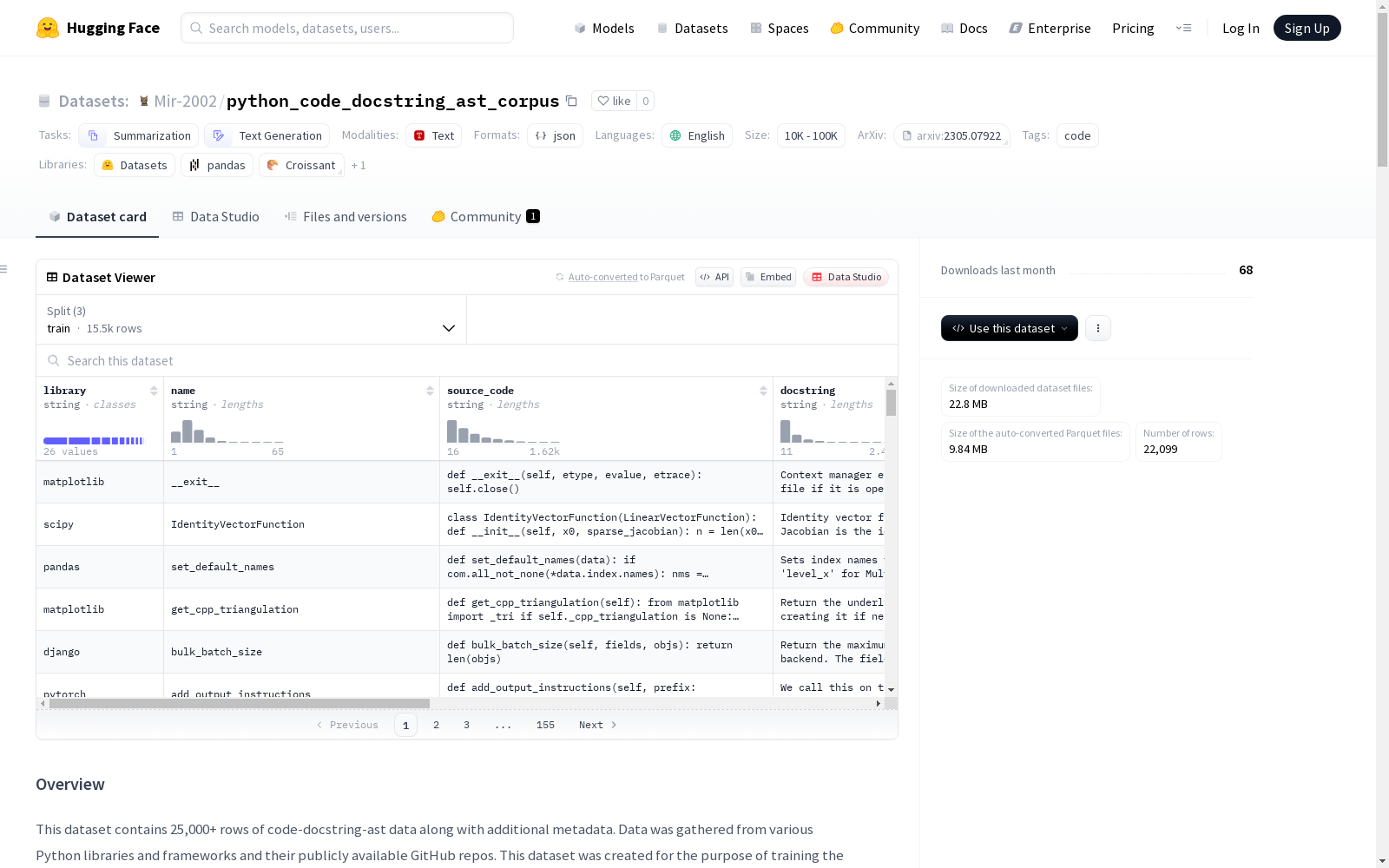Sort the name column
This screenshot has height=868, width=1389.
coord(430,391)
